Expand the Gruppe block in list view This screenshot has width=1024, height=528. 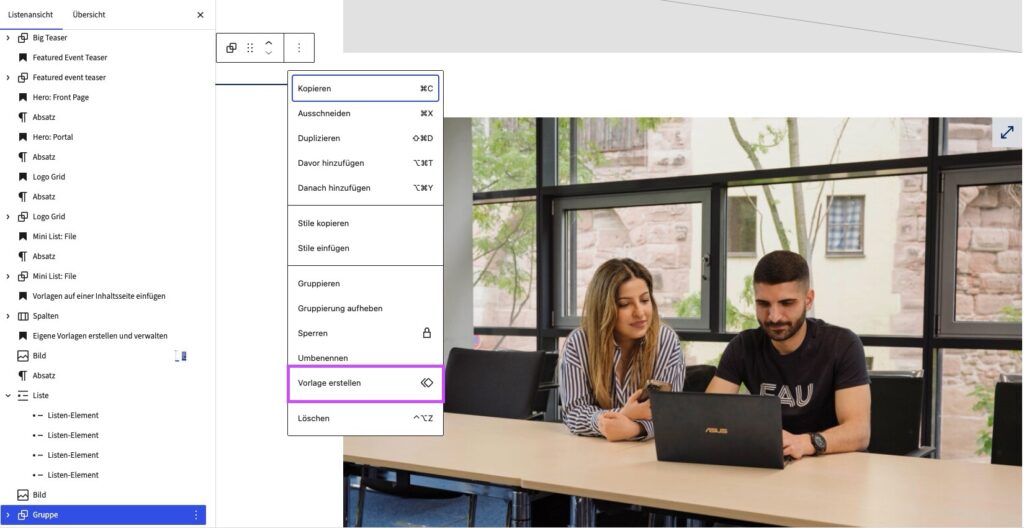point(8,515)
